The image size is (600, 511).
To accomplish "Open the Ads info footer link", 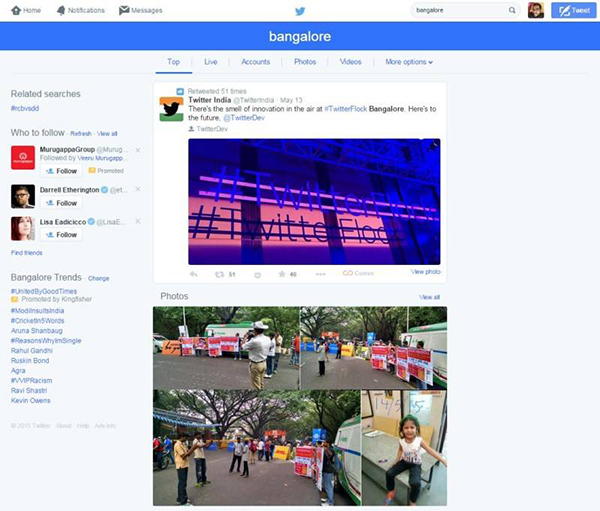I will pos(105,426).
